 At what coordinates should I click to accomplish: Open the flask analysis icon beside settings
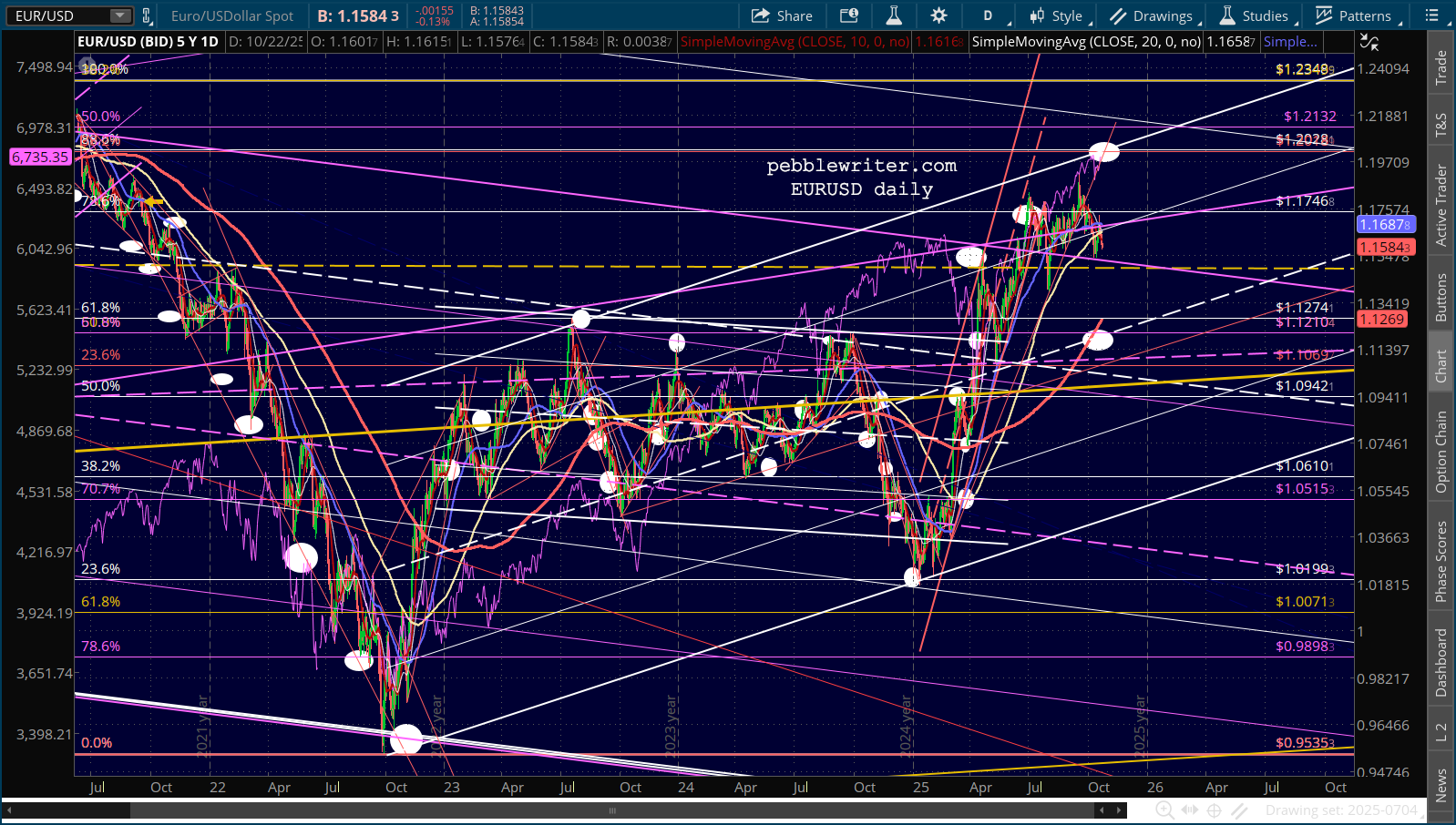point(894,15)
